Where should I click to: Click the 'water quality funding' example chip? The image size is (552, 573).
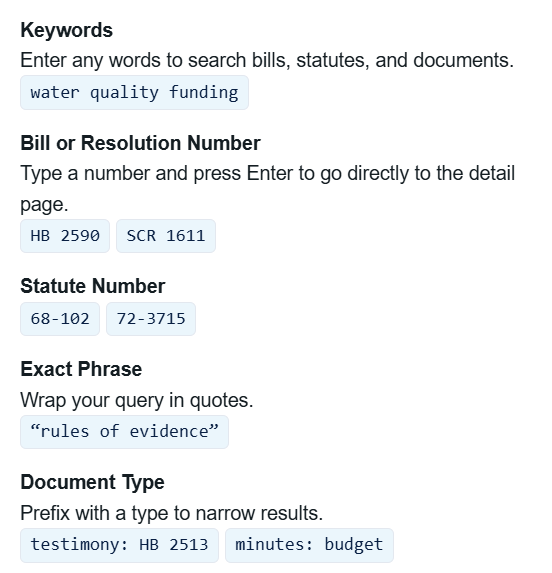(134, 92)
